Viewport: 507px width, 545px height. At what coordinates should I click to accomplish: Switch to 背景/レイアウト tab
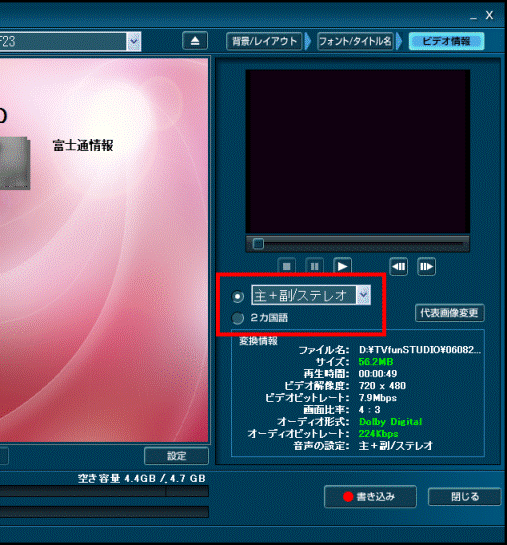[x=264, y=41]
